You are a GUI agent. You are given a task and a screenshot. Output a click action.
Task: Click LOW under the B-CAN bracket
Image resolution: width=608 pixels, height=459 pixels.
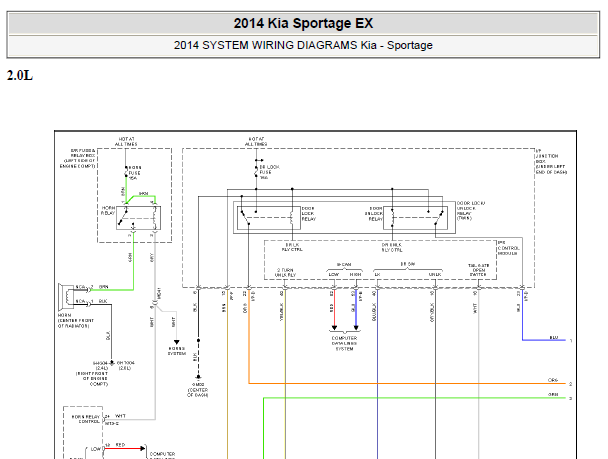(333, 274)
